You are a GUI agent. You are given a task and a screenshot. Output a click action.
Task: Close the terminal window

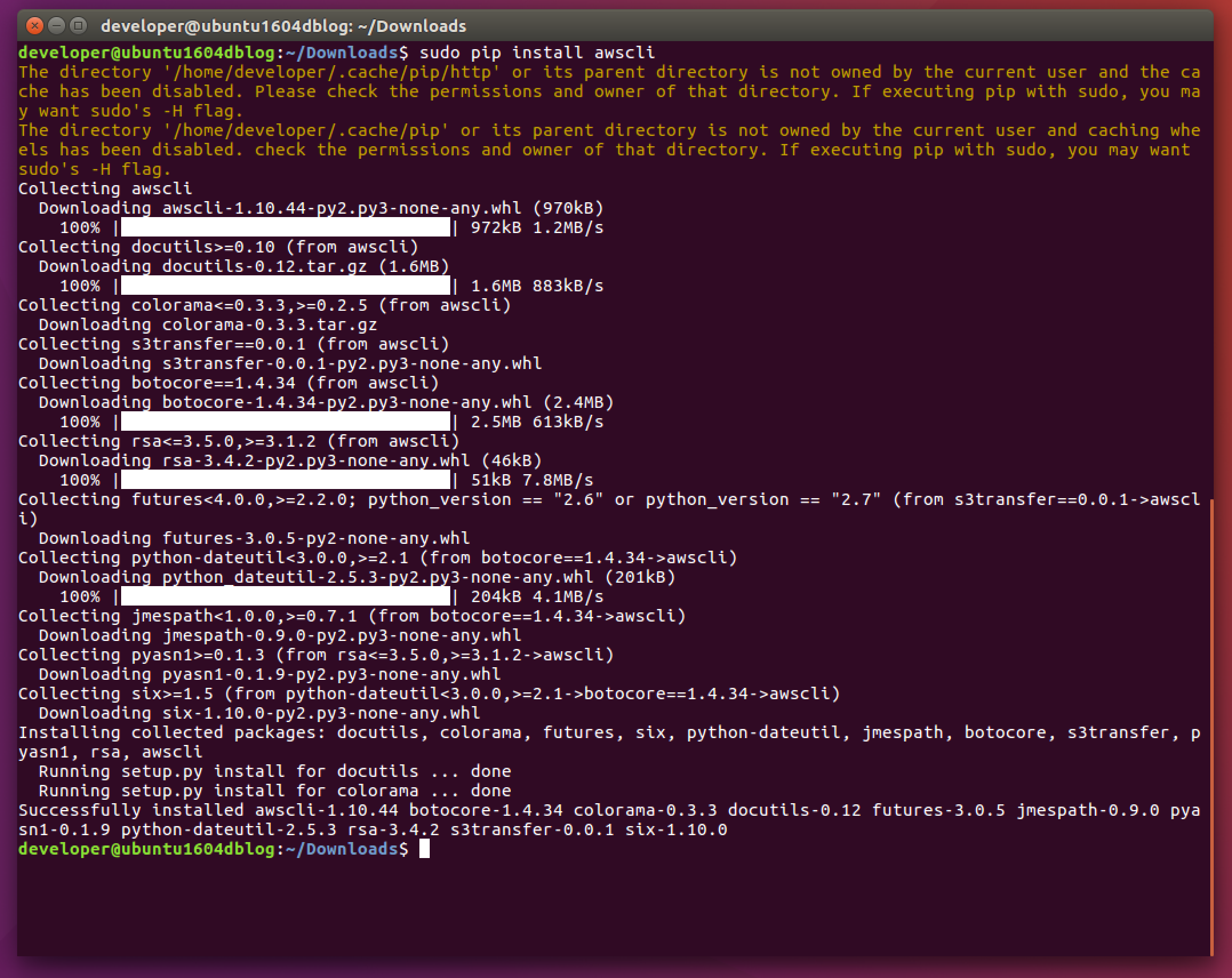(x=35, y=26)
